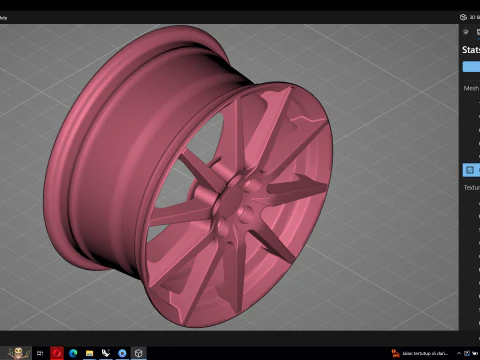
Task: Select the Mesh label in Stats panel
Action: click(471, 88)
